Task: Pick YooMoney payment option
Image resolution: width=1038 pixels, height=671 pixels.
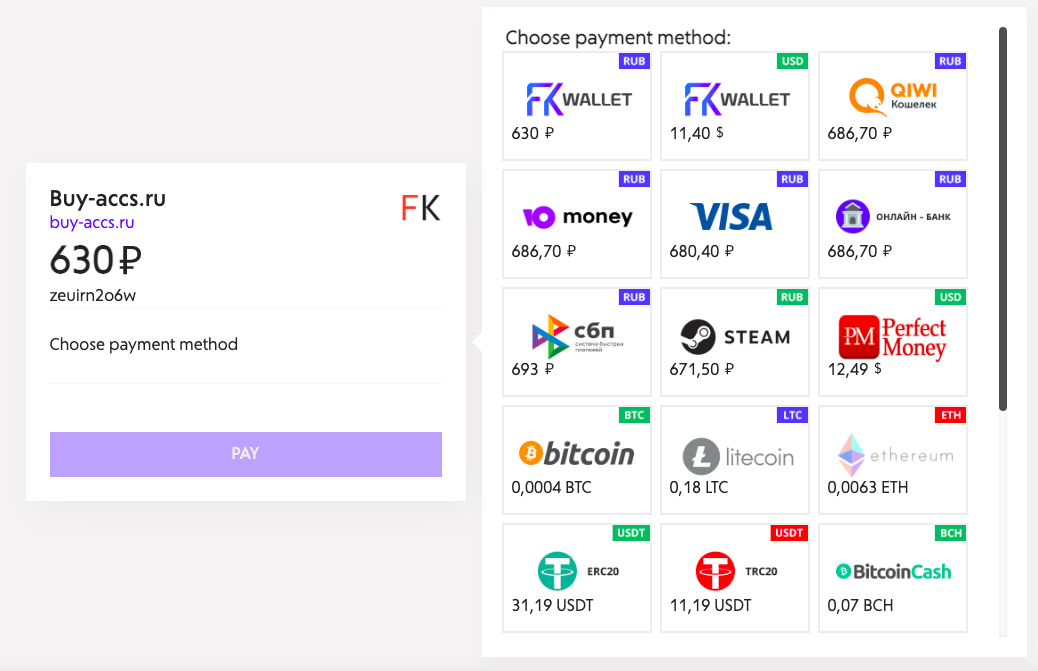Action: [577, 224]
